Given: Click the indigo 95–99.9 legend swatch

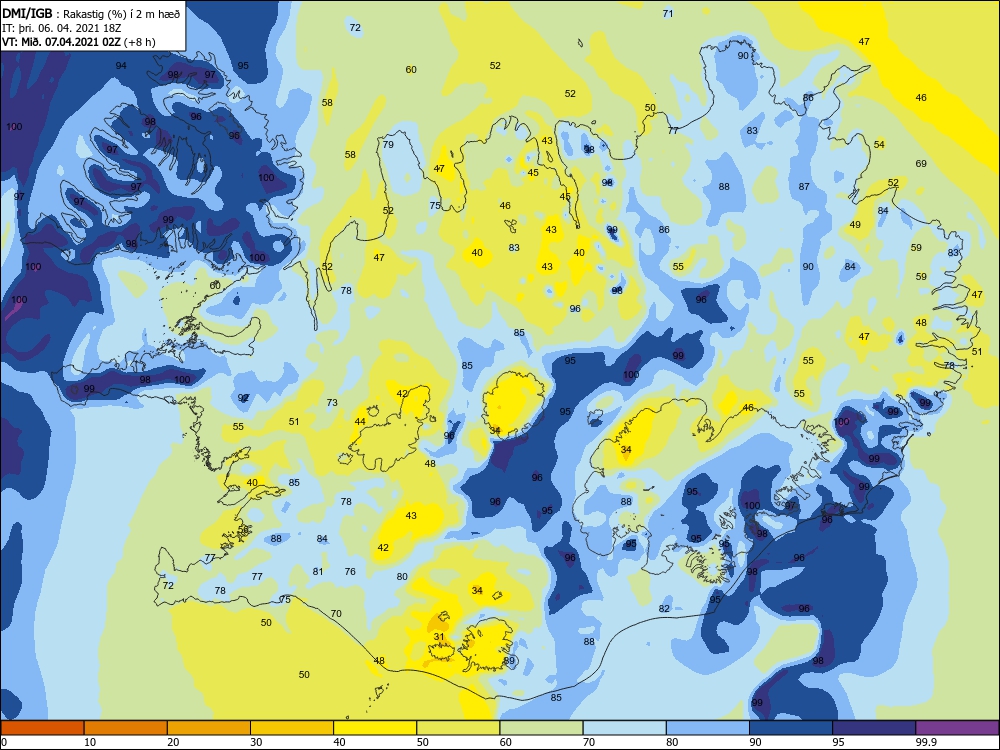Looking at the screenshot, I should point(874,728).
